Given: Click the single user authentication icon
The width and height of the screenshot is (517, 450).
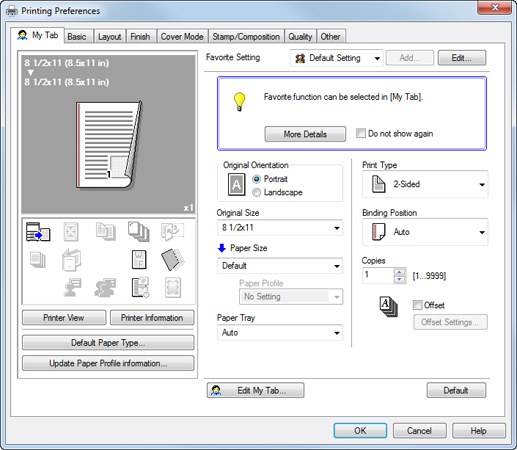Looking at the screenshot, I should 72,287.
